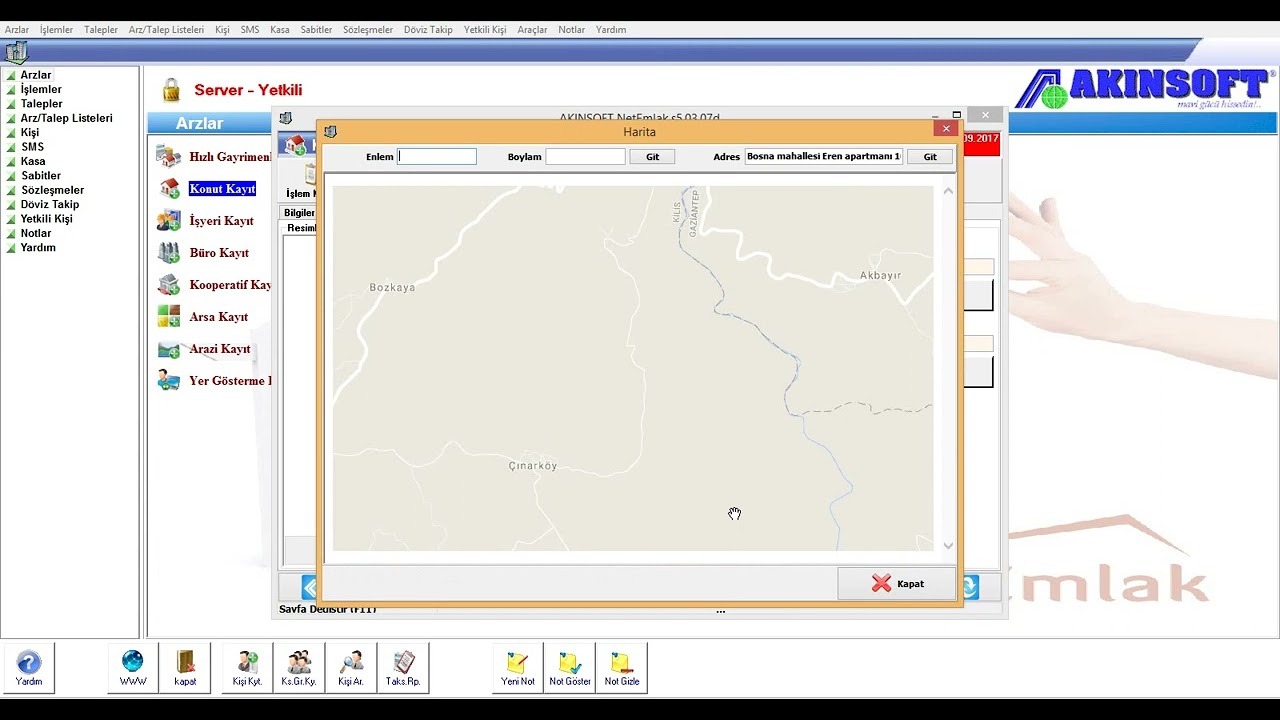1280x720 pixels.
Task: Click the Arazi Kayıt icon
Action: [169, 349]
